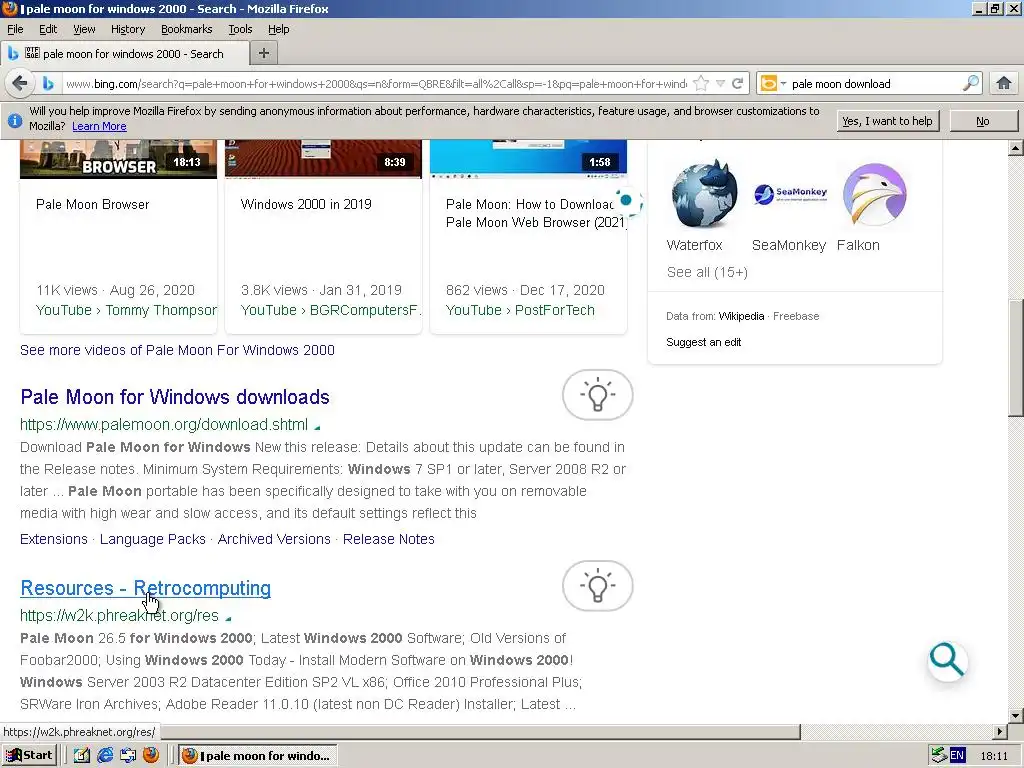
Task: Click the lightbulb next to Pale Moon downloads
Action: [598, 394]
